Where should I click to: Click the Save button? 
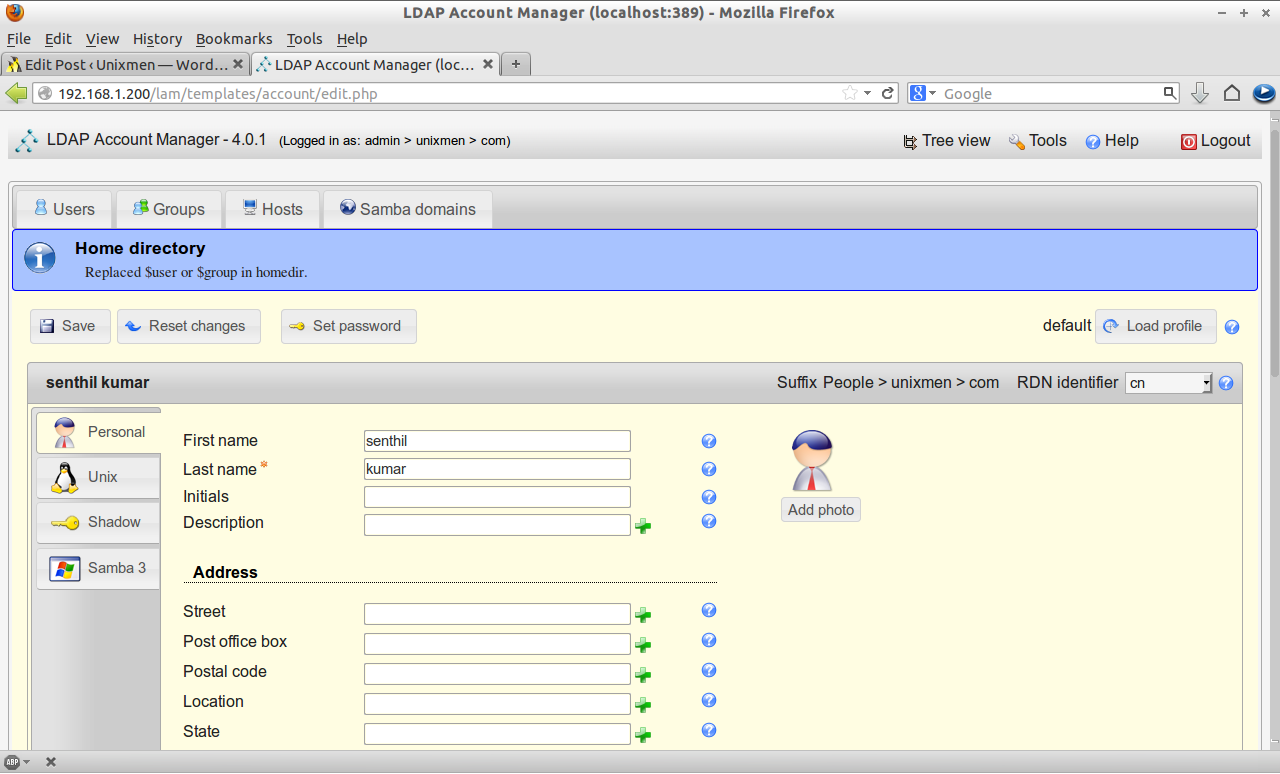(70, 326)
